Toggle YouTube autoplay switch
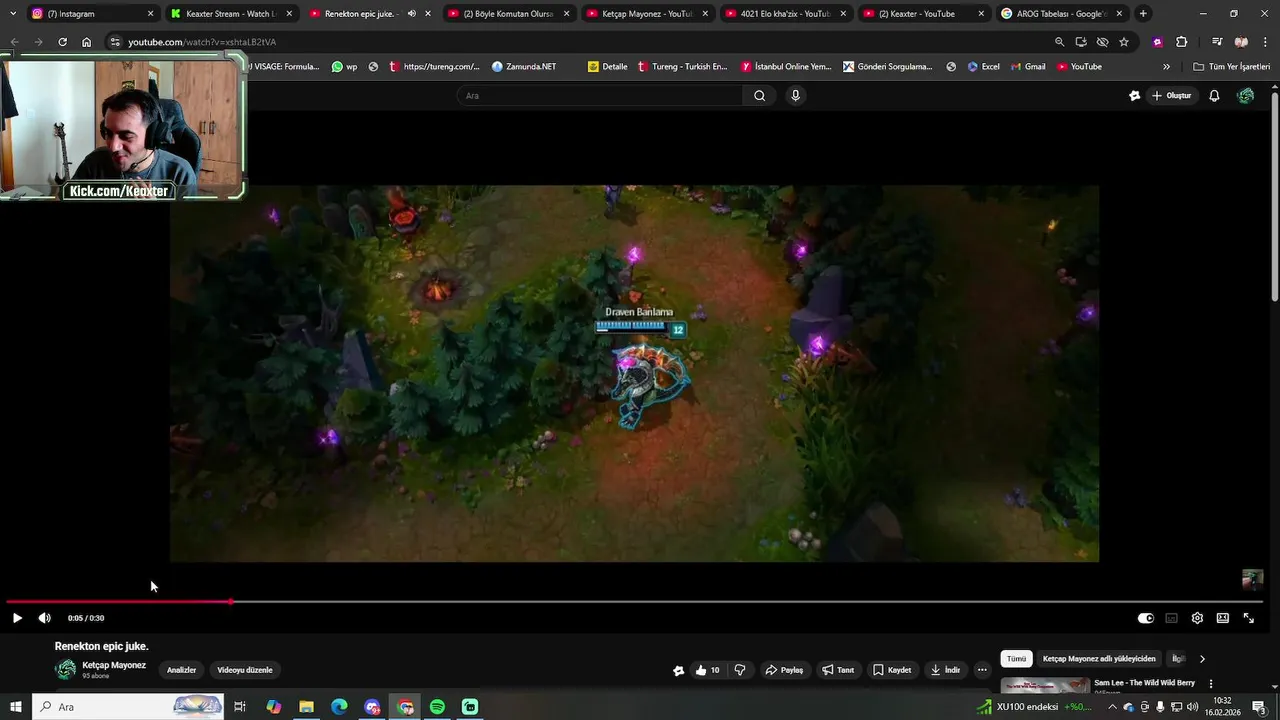Screen dimensions: 1280x720 tap(1146, 618)
